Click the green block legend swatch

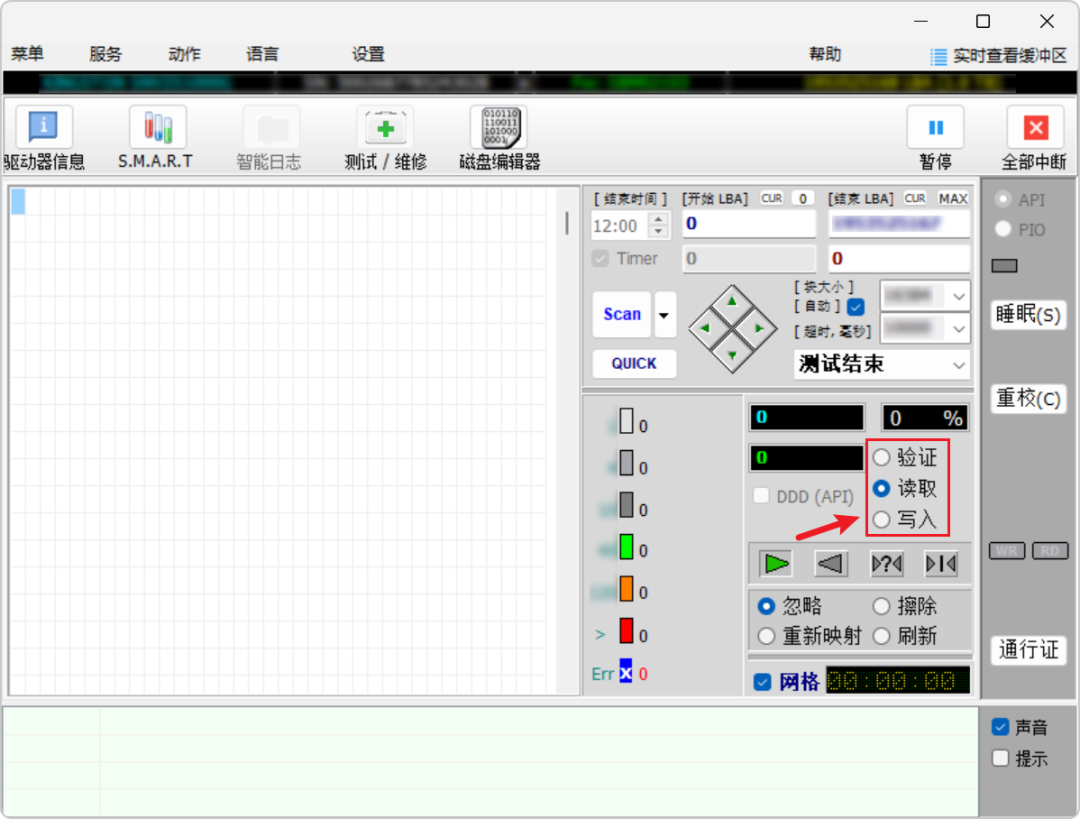[x=626, y=546]
